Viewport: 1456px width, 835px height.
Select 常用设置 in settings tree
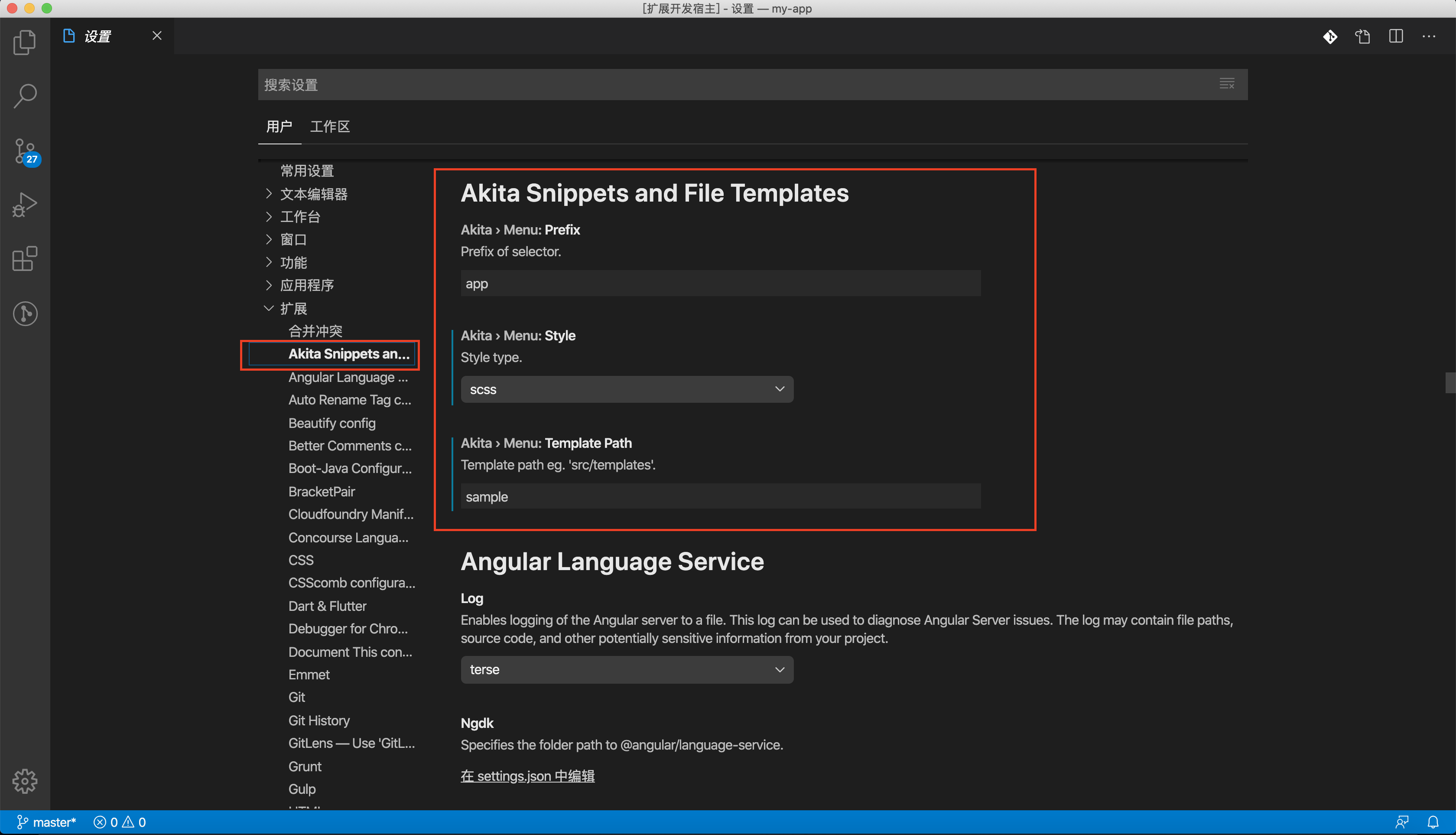[x=307, y=170]
